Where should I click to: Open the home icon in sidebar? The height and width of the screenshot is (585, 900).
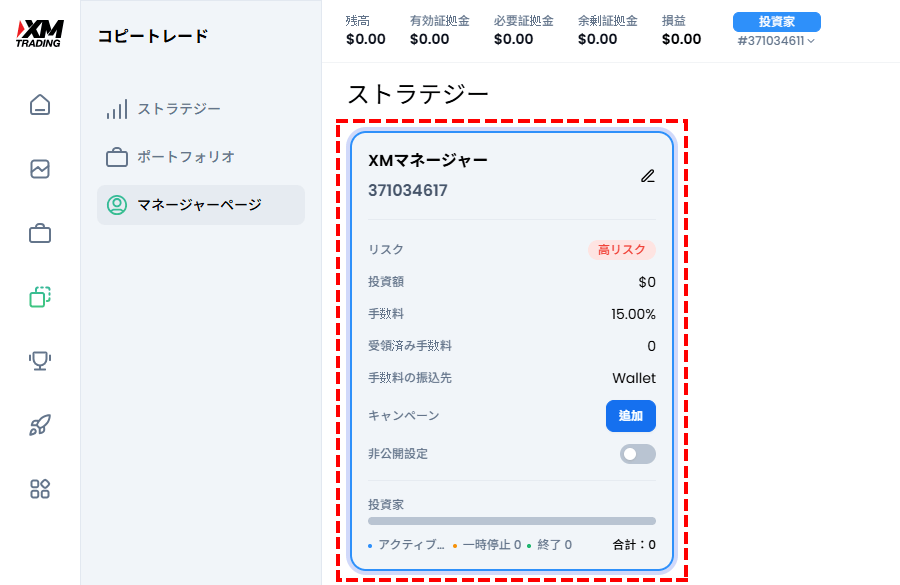tap(40, 105)
